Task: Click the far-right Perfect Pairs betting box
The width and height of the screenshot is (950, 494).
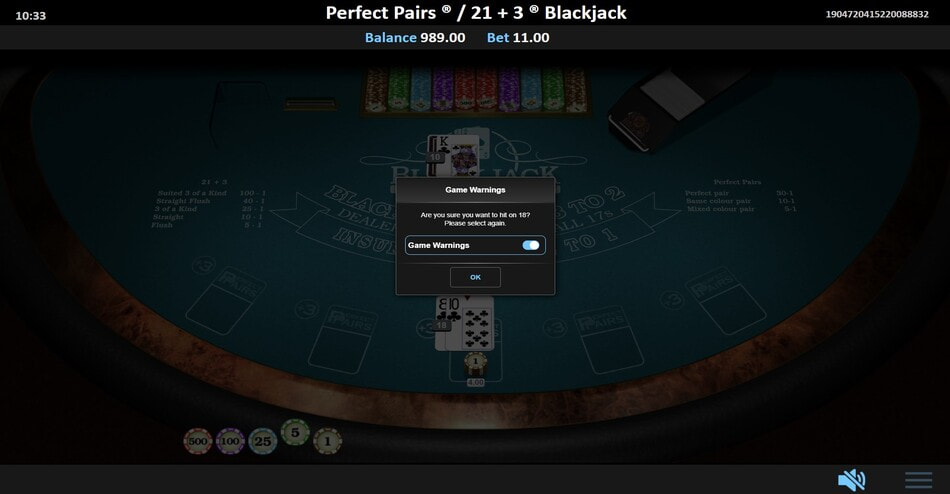Action: pyautogui.click(x=726, y=301)
